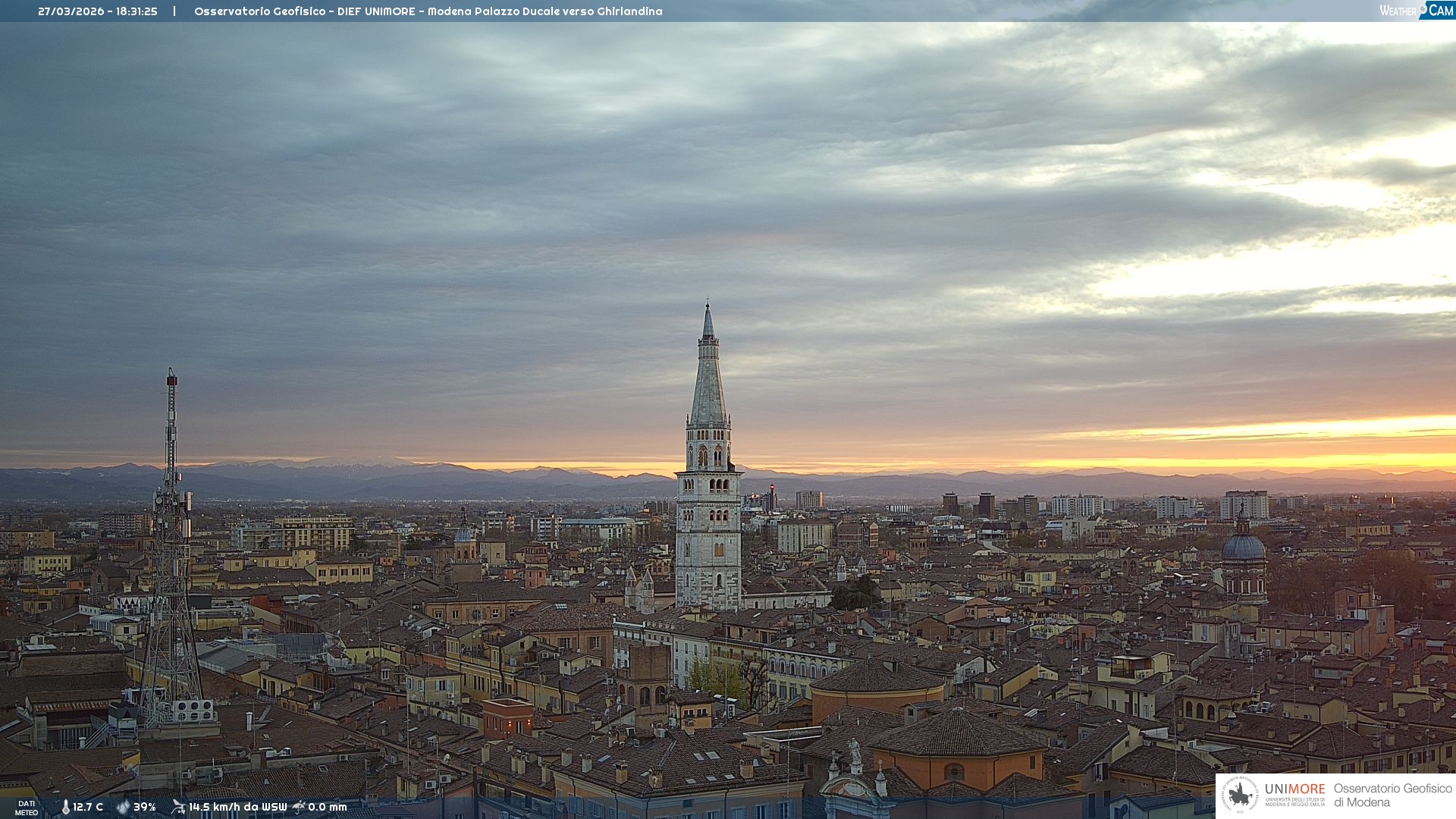
Task: Click the humidity water drops icon
Action: coord(123,807)
